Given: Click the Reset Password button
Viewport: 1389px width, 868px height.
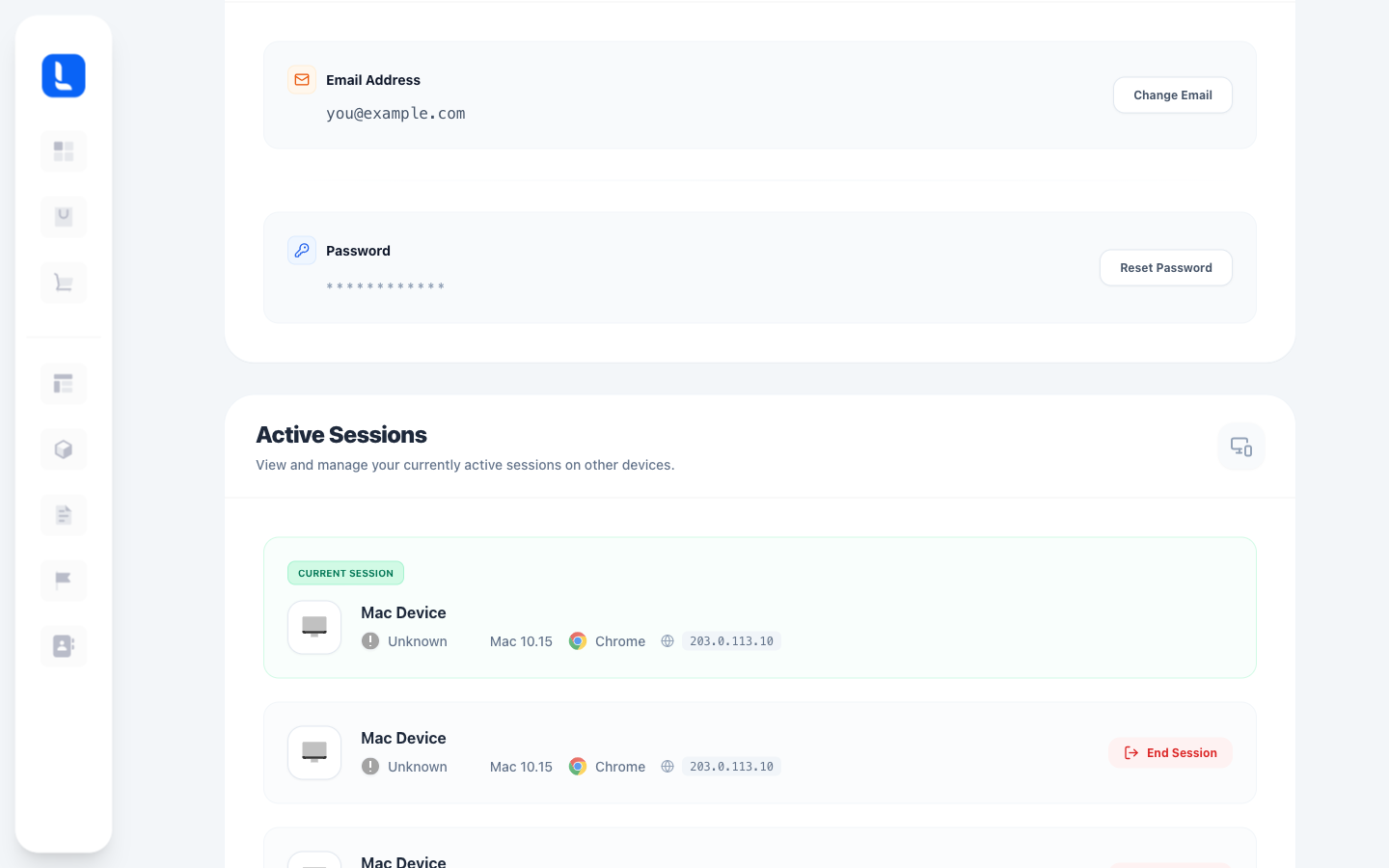Looking at the screenshot, I should pos(1166,268).
